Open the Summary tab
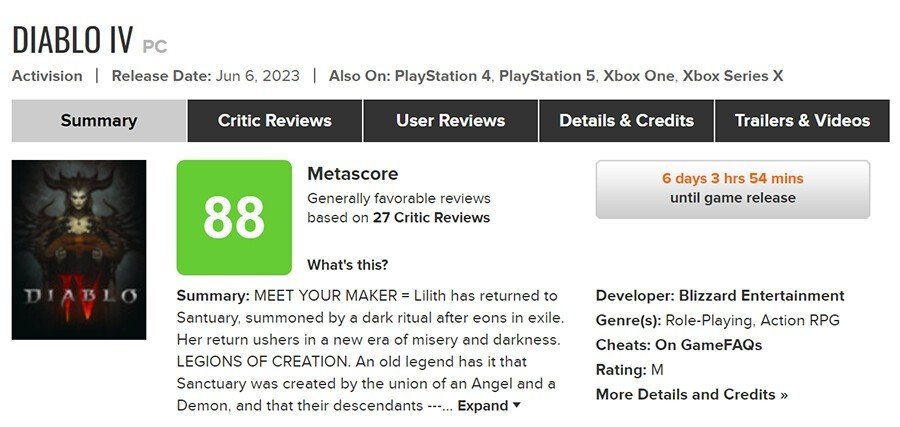This screenshot has width=900, height=427. tap(99, 121)
